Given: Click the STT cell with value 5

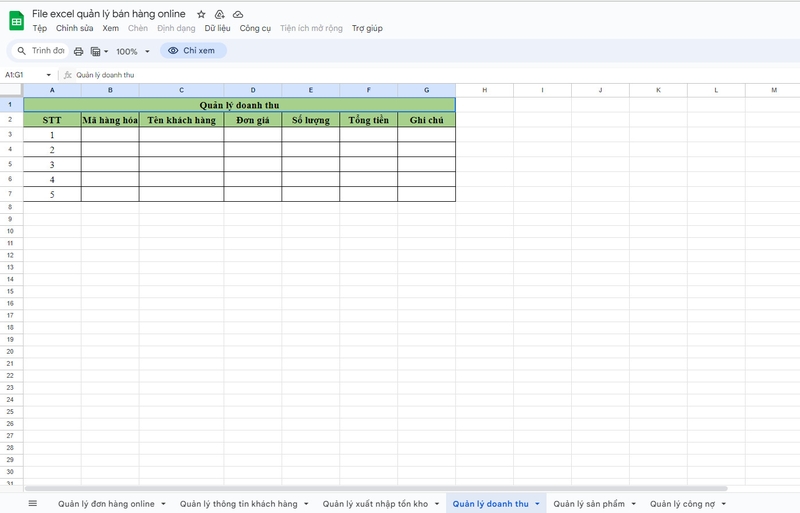Looking at the screenshot, I should 52,194.
